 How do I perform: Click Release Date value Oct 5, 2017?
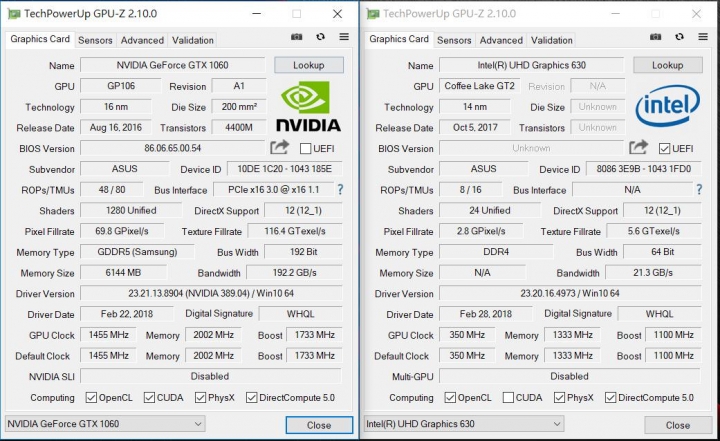pyautogui.click(x=475, y=127)
